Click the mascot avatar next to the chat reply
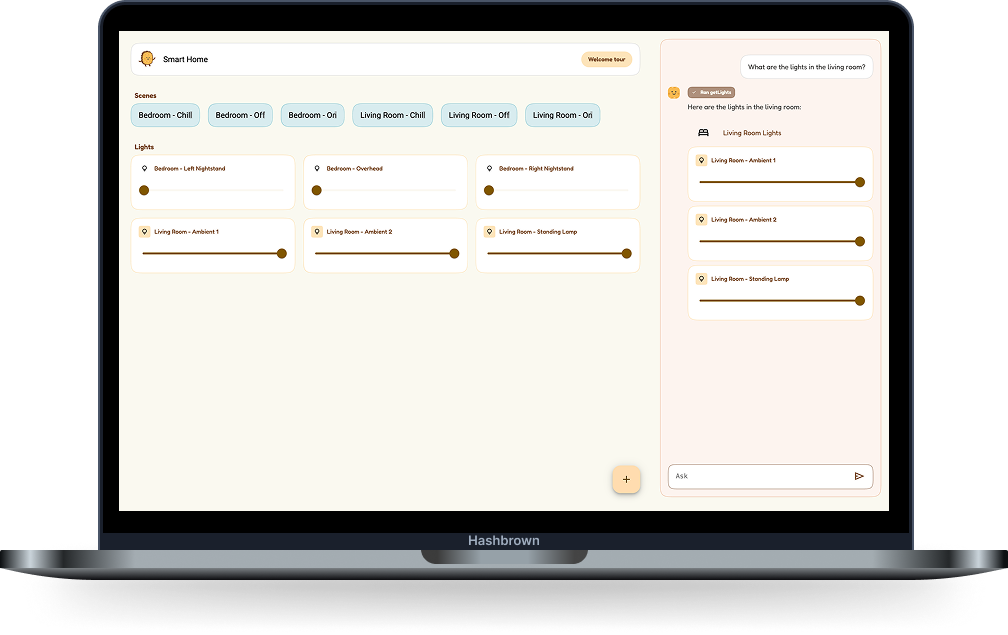The height and width of the screenshot is (635, 1008). point(673,92)
